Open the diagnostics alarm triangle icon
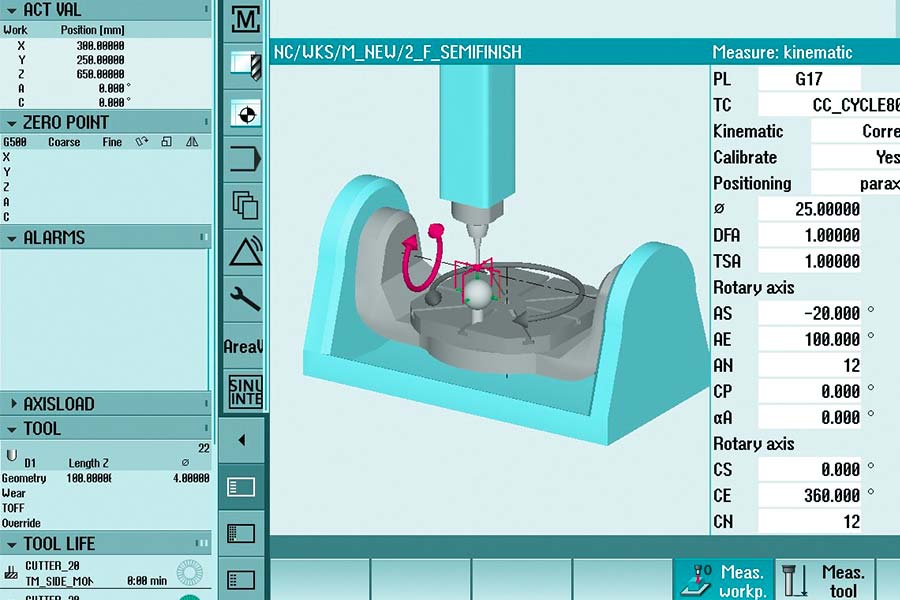Screen dimensions: 900x600 pos(245,251)
